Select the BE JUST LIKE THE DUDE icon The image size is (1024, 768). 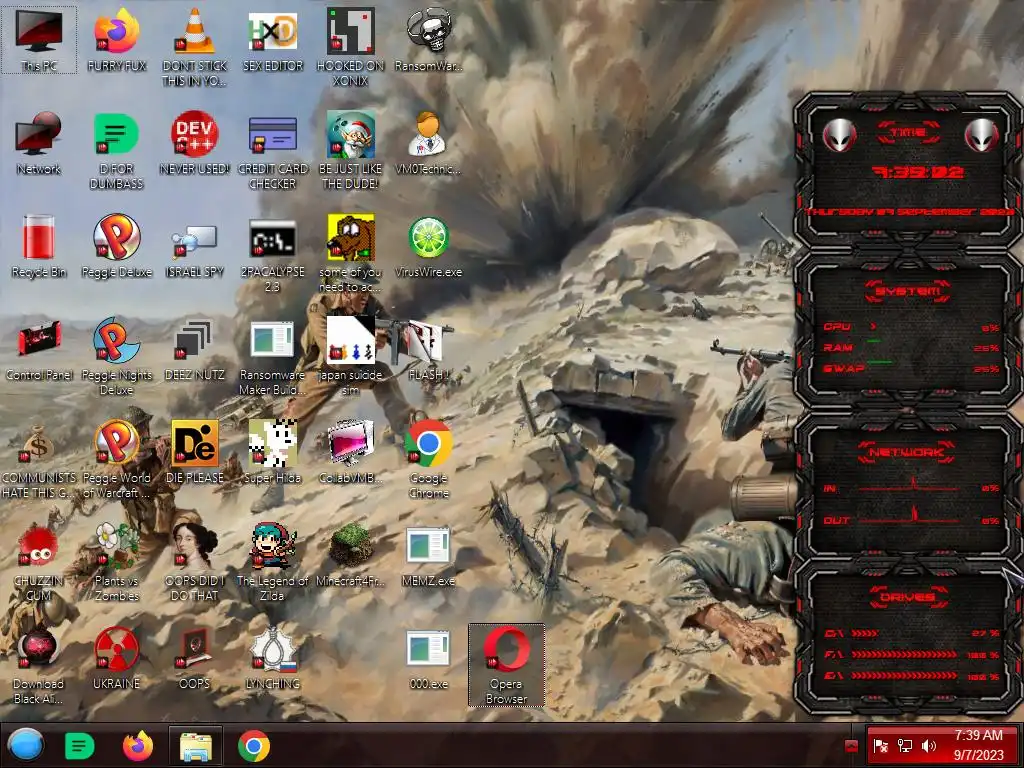[x=351, y=151]
